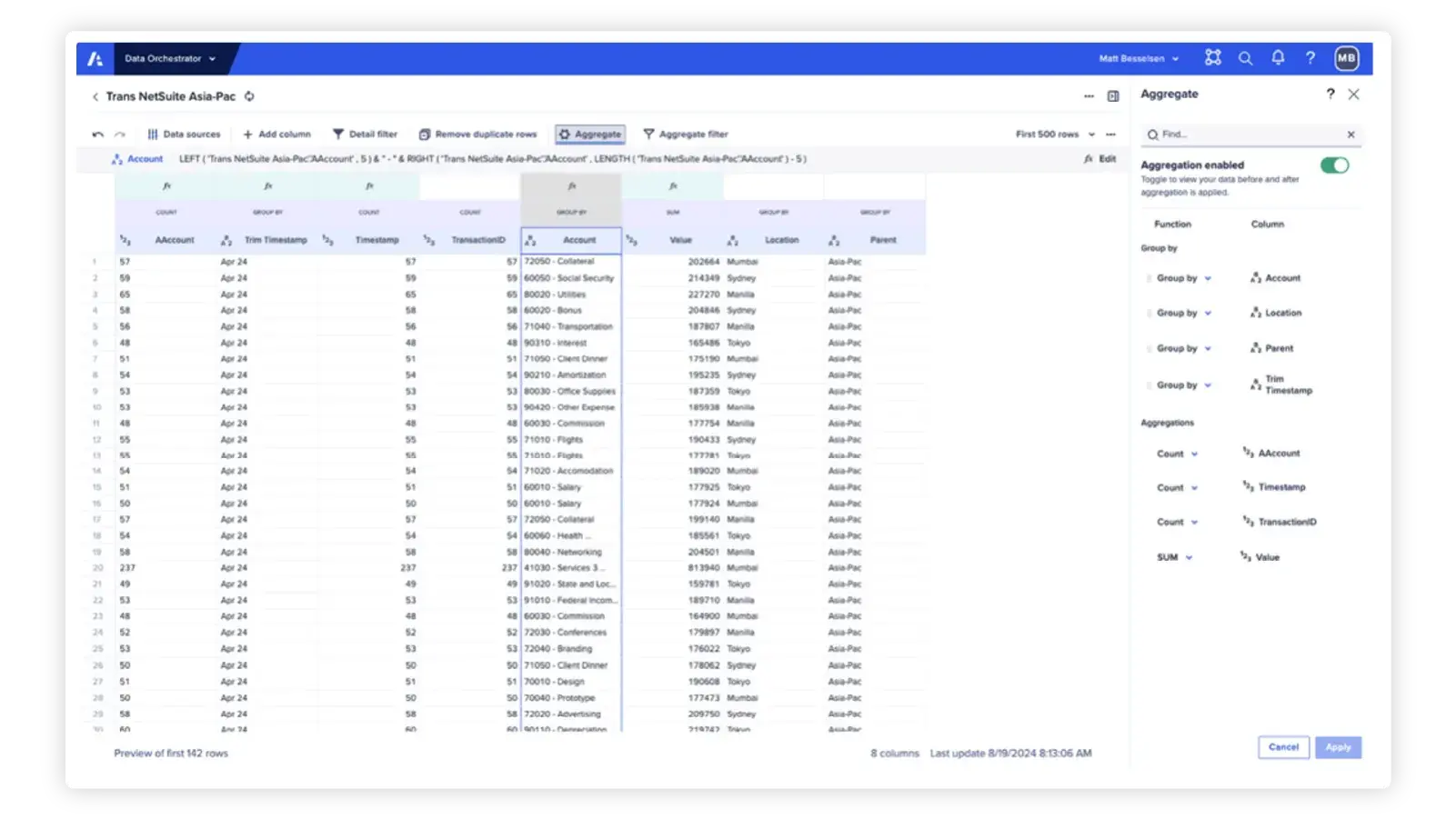Open the Aggregate filter tool

(x=686, y=134)
